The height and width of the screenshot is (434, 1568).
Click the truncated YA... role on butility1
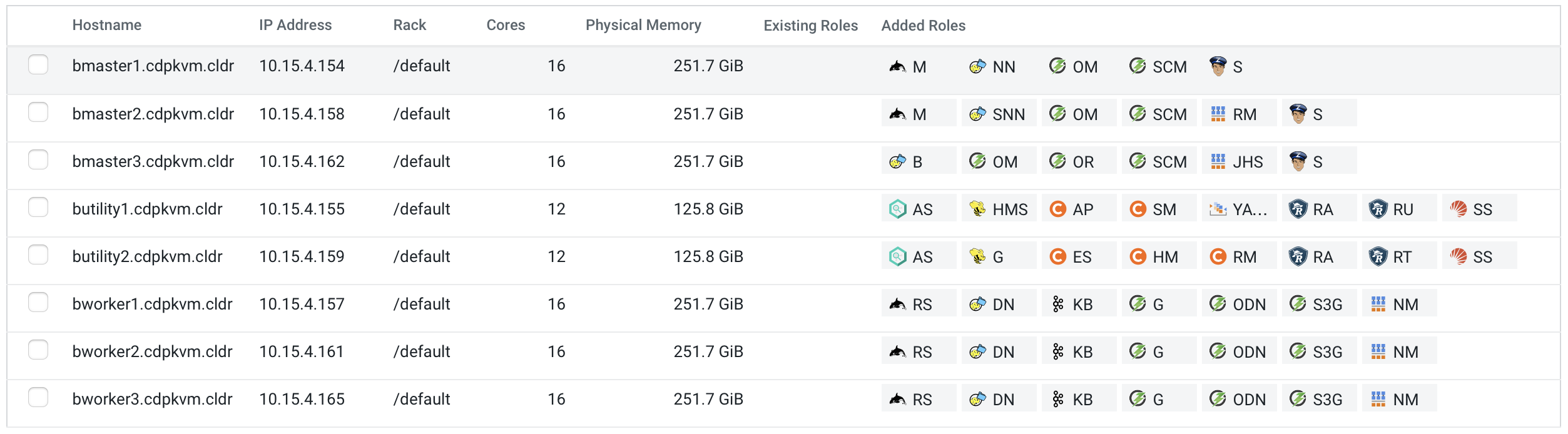(x=1239, y=209)
